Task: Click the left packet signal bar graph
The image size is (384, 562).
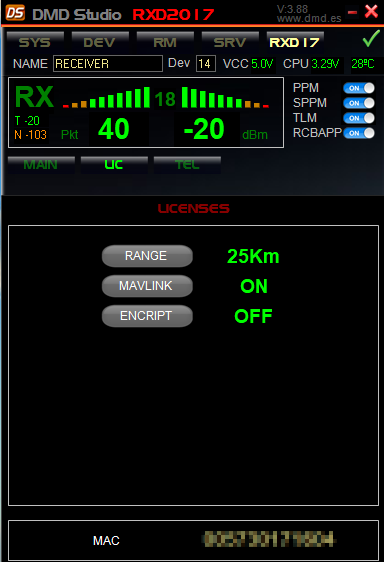Action: click(106, 97)
